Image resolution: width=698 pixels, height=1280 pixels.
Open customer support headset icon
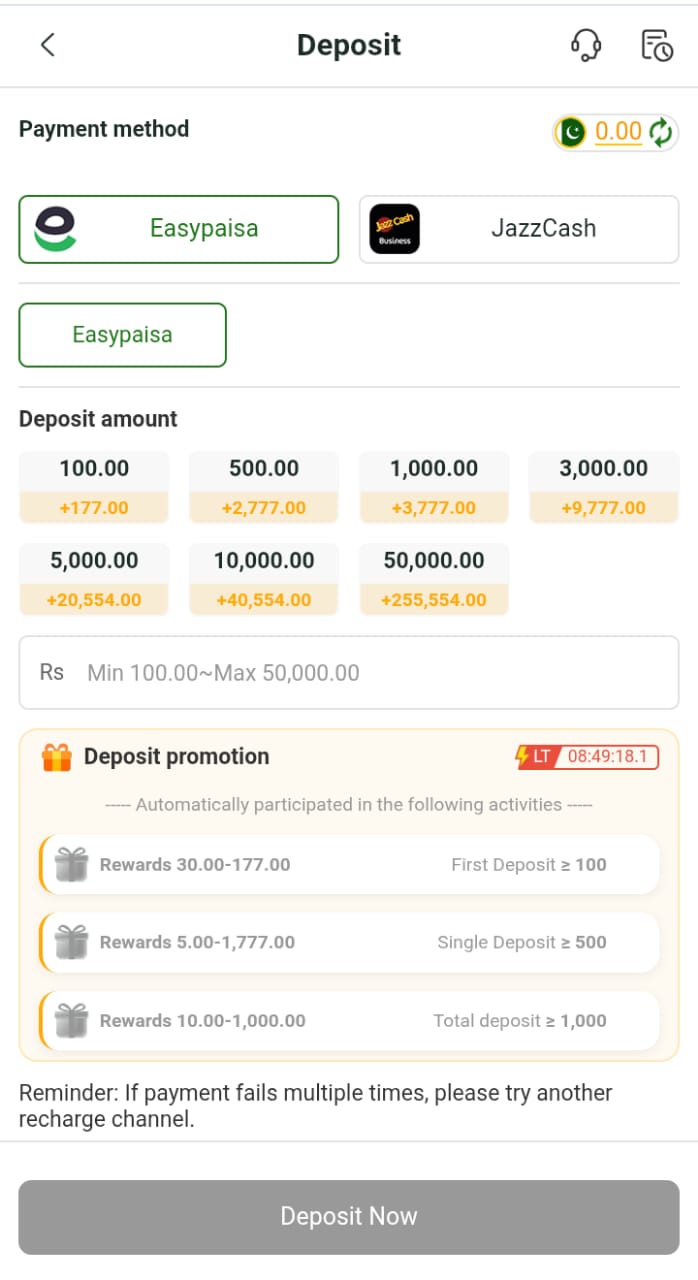point(586,45)
